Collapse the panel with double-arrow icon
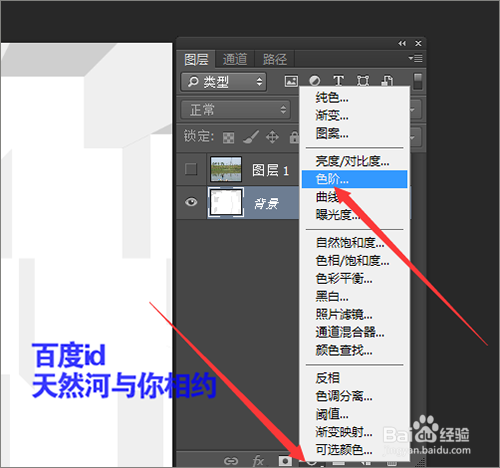Viewport: 500px width, 468px height. pos(402,43)
